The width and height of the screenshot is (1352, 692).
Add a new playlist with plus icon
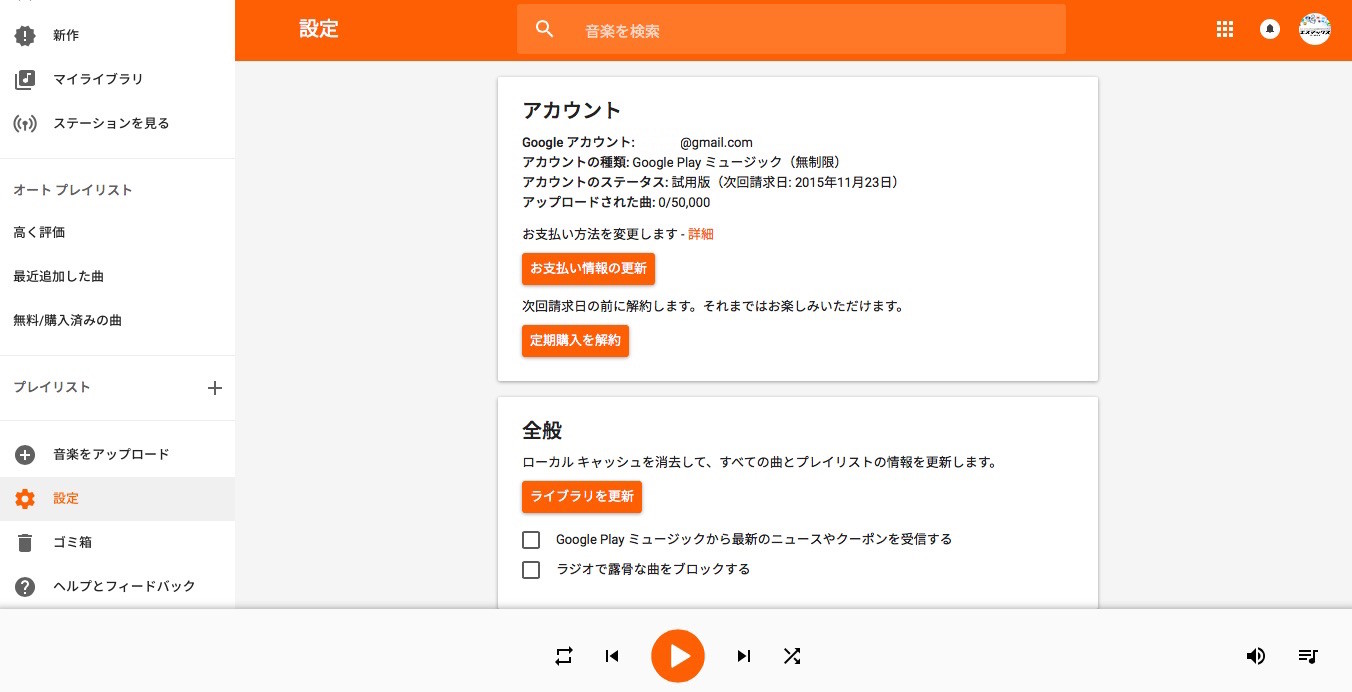(214, 388)
